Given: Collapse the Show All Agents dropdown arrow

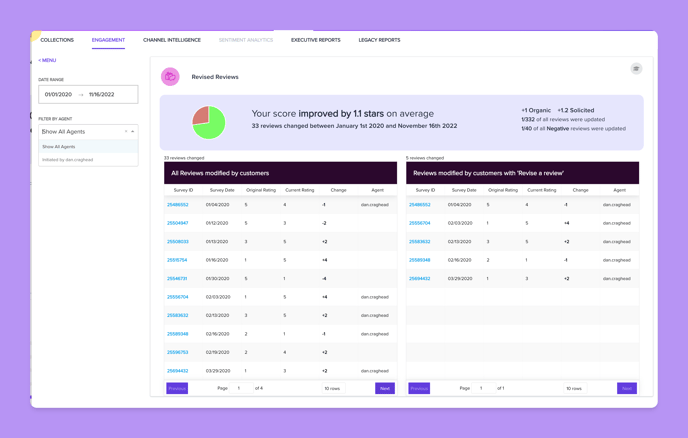Looking at the screenshot, I should (x=133, y=132).
